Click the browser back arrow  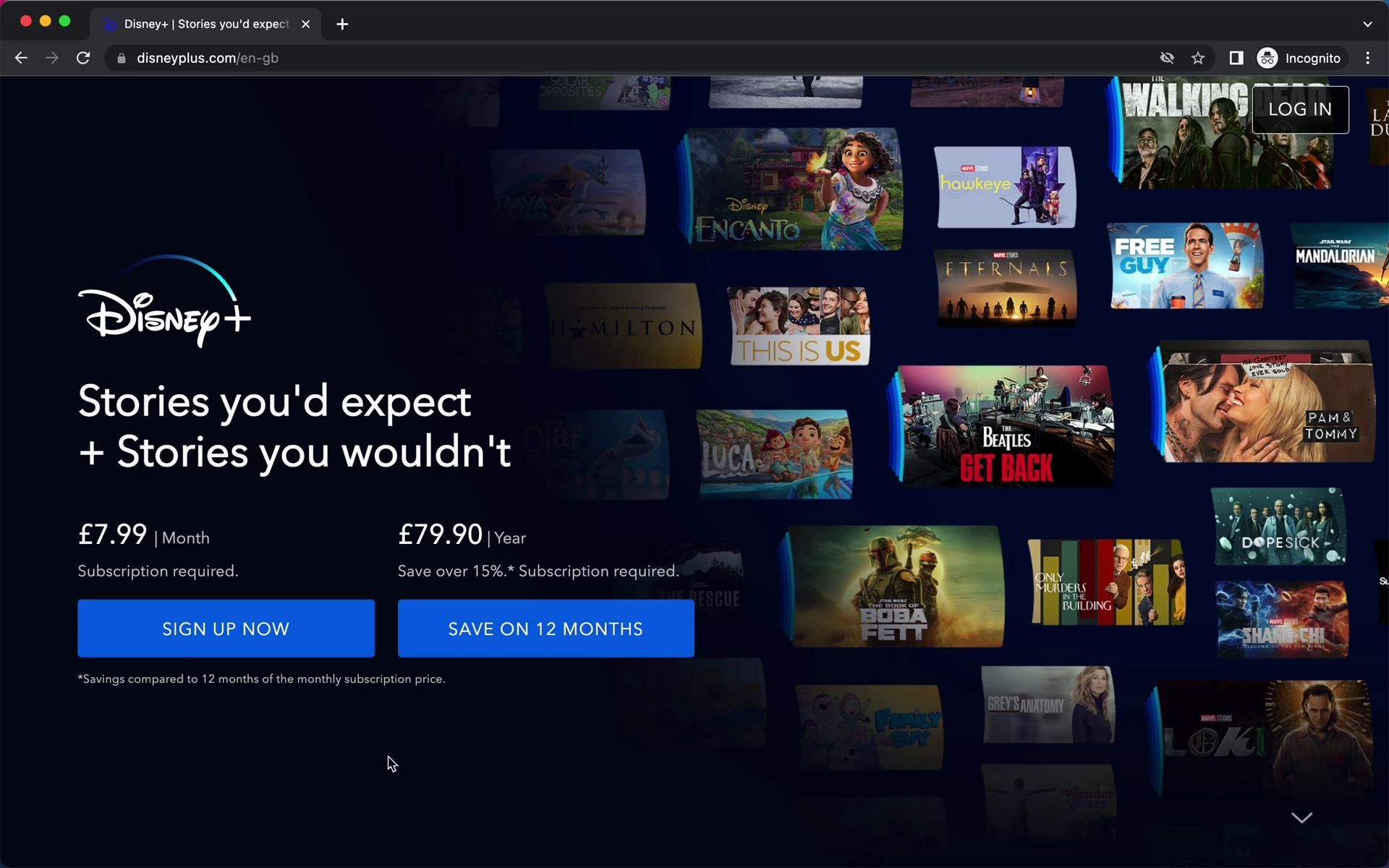(21, 58)
